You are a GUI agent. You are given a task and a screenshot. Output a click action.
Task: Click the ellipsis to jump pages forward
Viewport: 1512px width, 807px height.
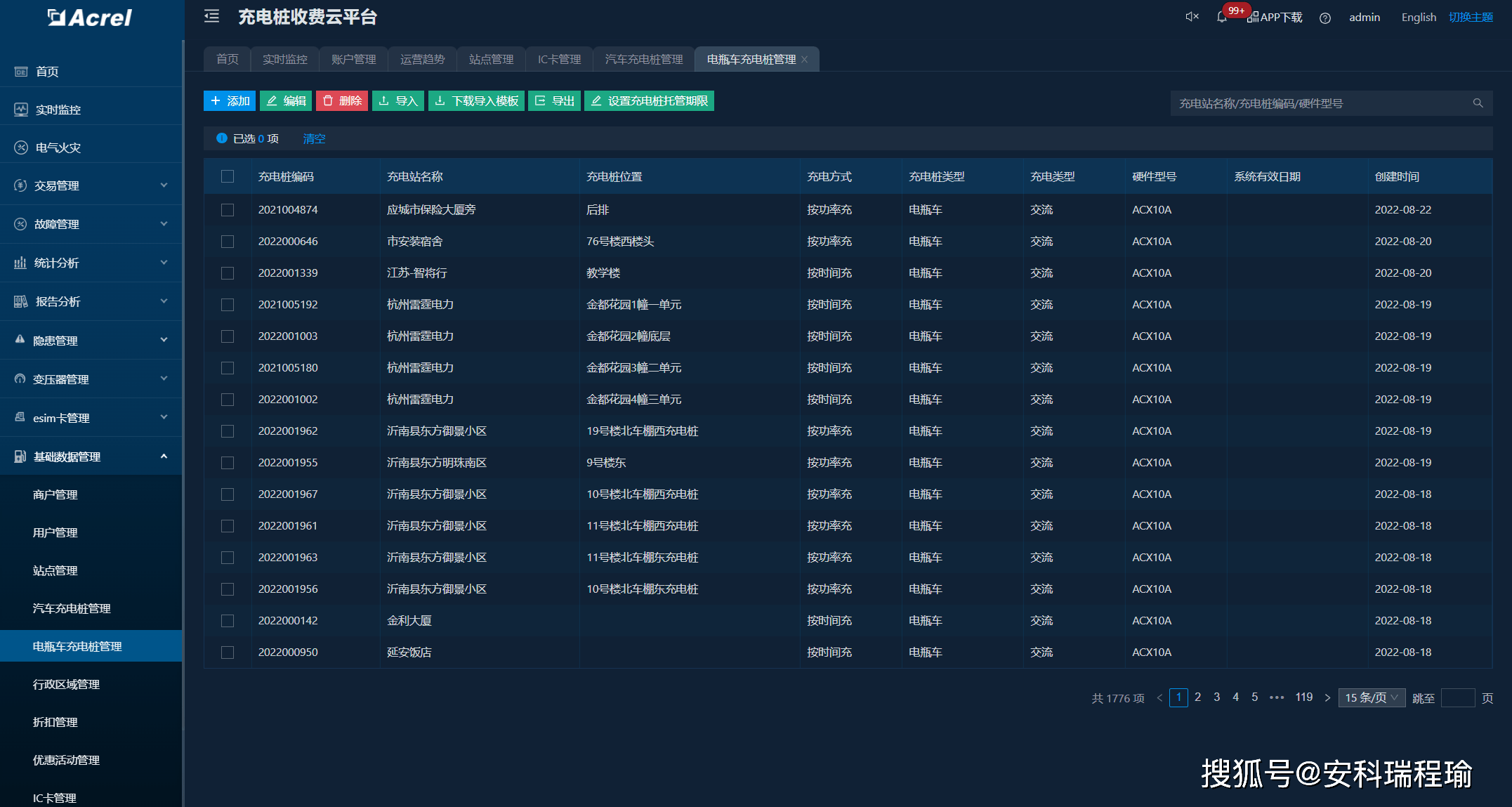(1277, 697)
